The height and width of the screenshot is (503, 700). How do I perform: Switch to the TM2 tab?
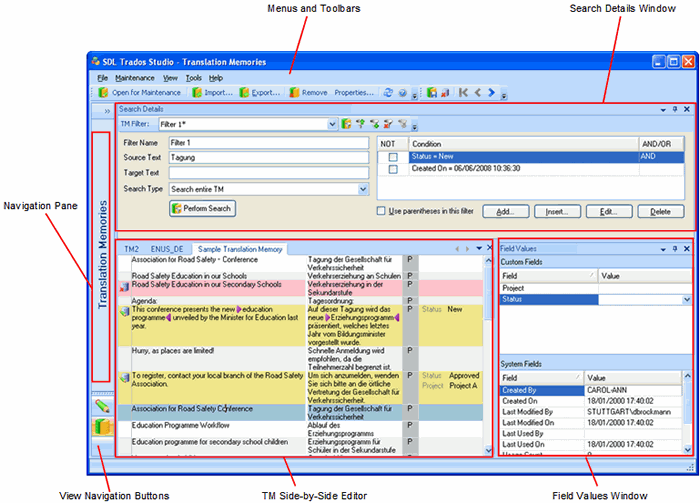point(131,249)
